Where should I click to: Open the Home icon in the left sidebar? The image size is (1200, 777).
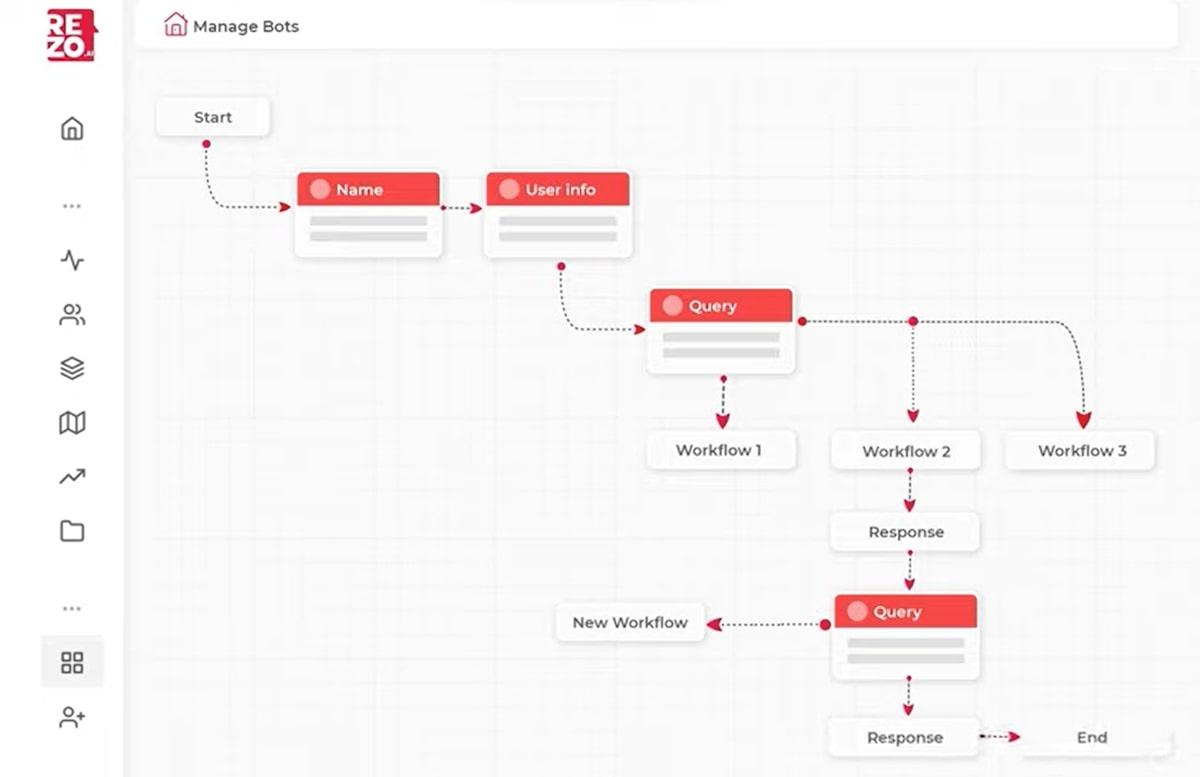click(72, 129)
